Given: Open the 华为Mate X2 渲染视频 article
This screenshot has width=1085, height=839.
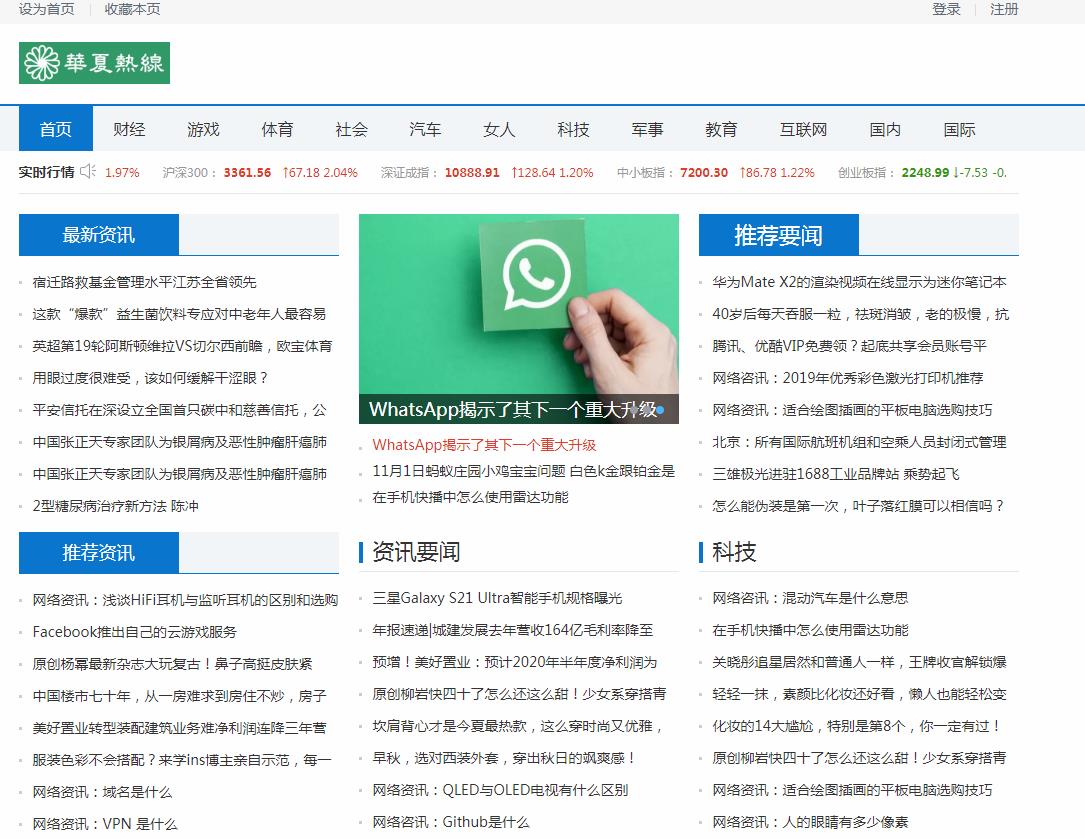Looking at the screenshot, I should [x=859, y=282].
